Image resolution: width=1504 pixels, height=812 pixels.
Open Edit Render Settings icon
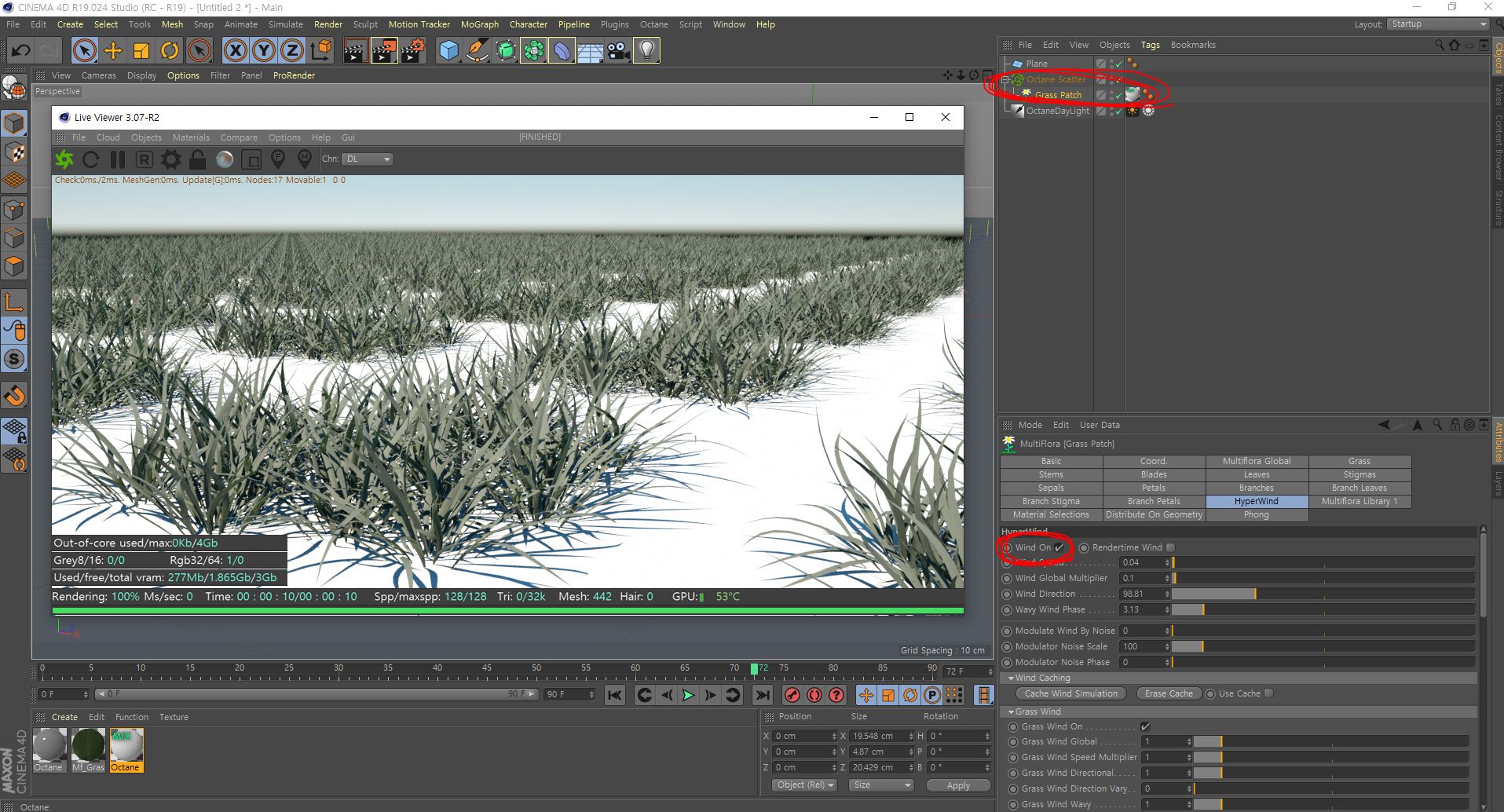[x=412, y=51]
